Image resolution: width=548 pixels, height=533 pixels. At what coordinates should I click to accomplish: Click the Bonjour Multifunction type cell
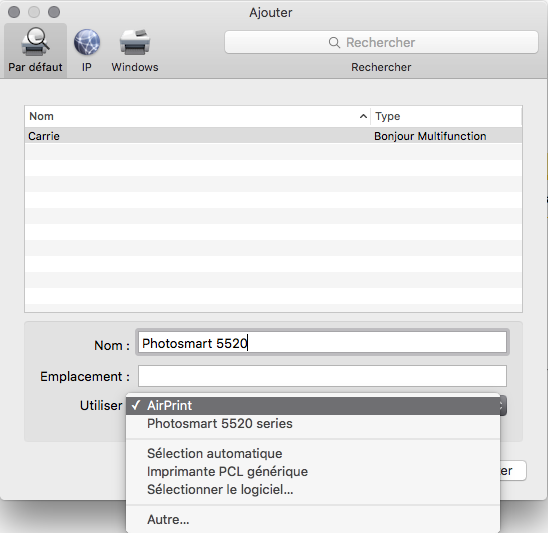(x=430, y=136)
